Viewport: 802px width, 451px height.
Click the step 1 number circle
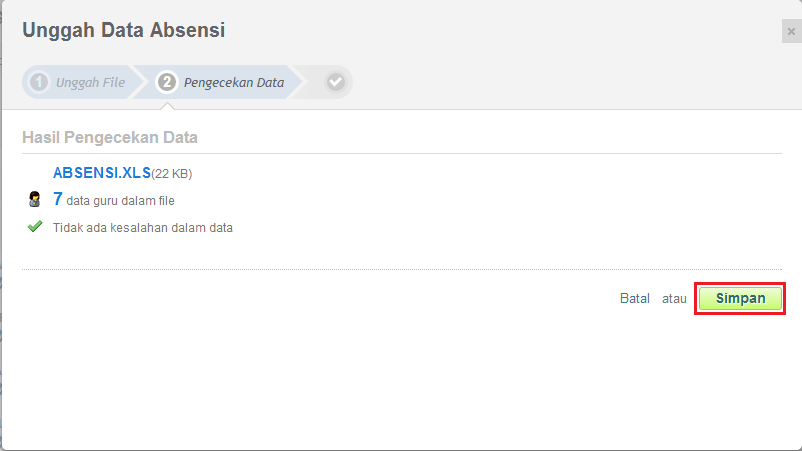click(39, 82)
